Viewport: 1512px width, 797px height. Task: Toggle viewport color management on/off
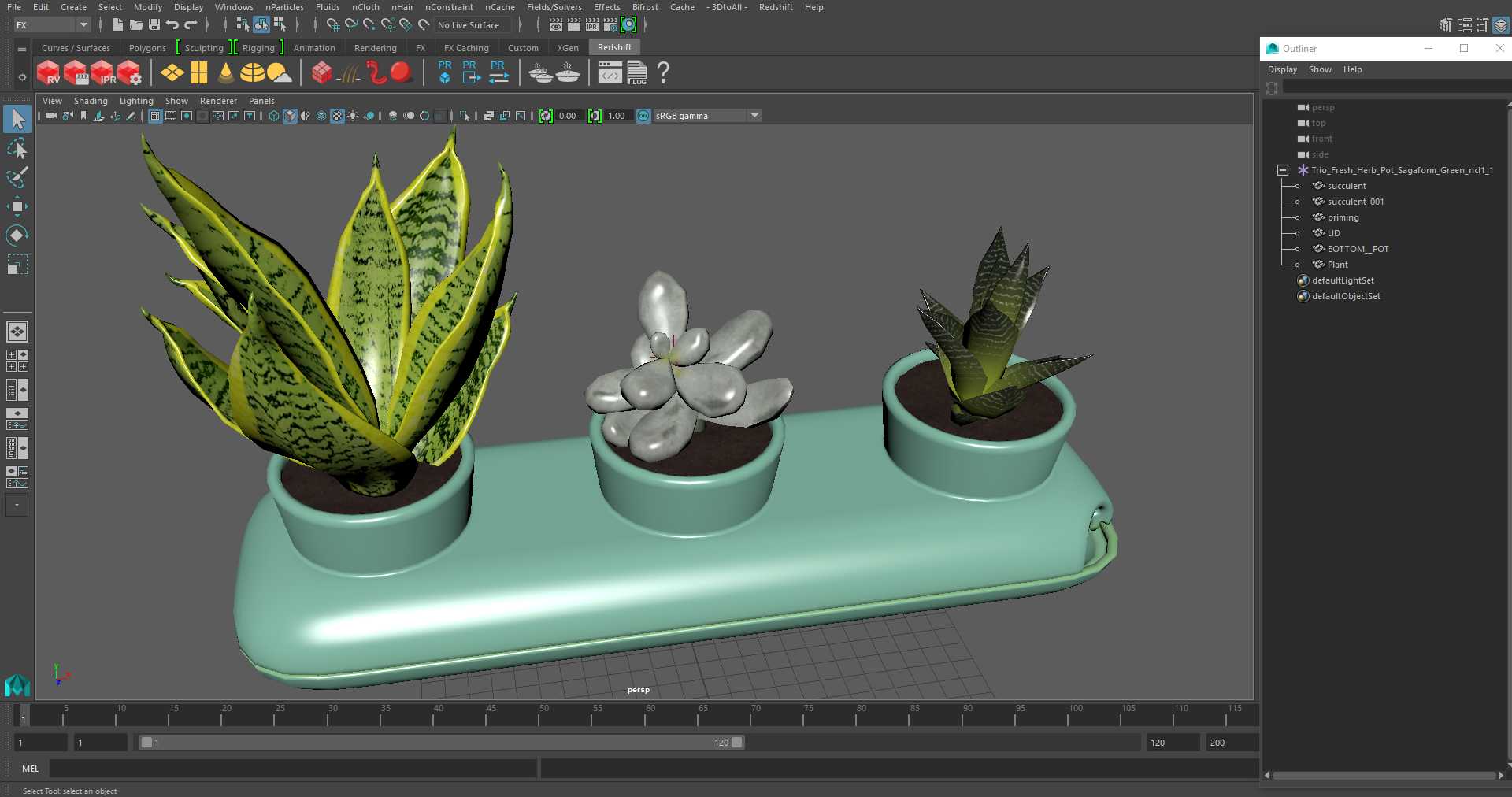643,116
